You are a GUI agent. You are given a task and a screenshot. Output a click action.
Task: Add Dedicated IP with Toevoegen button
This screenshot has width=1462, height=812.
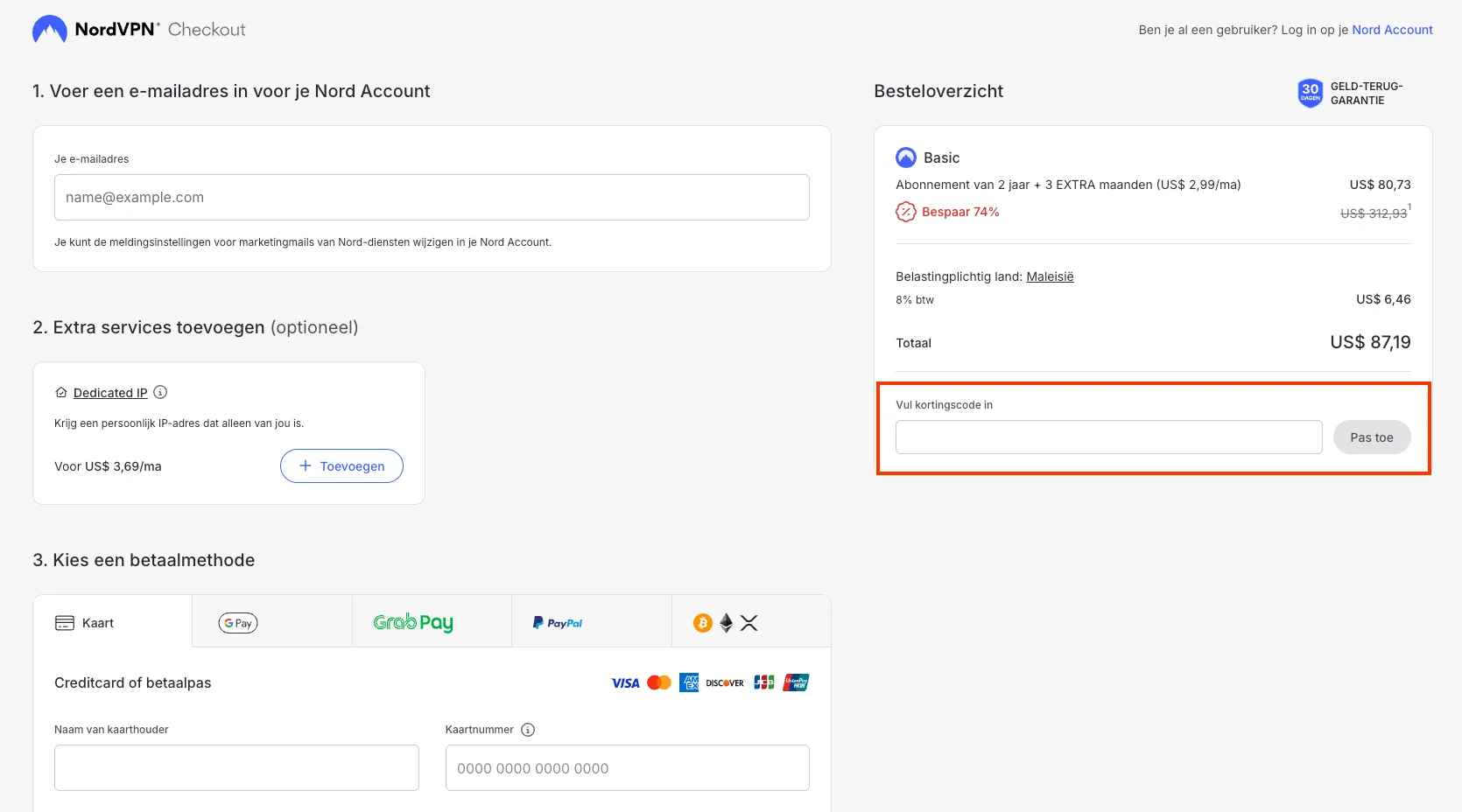click(341, 465)
